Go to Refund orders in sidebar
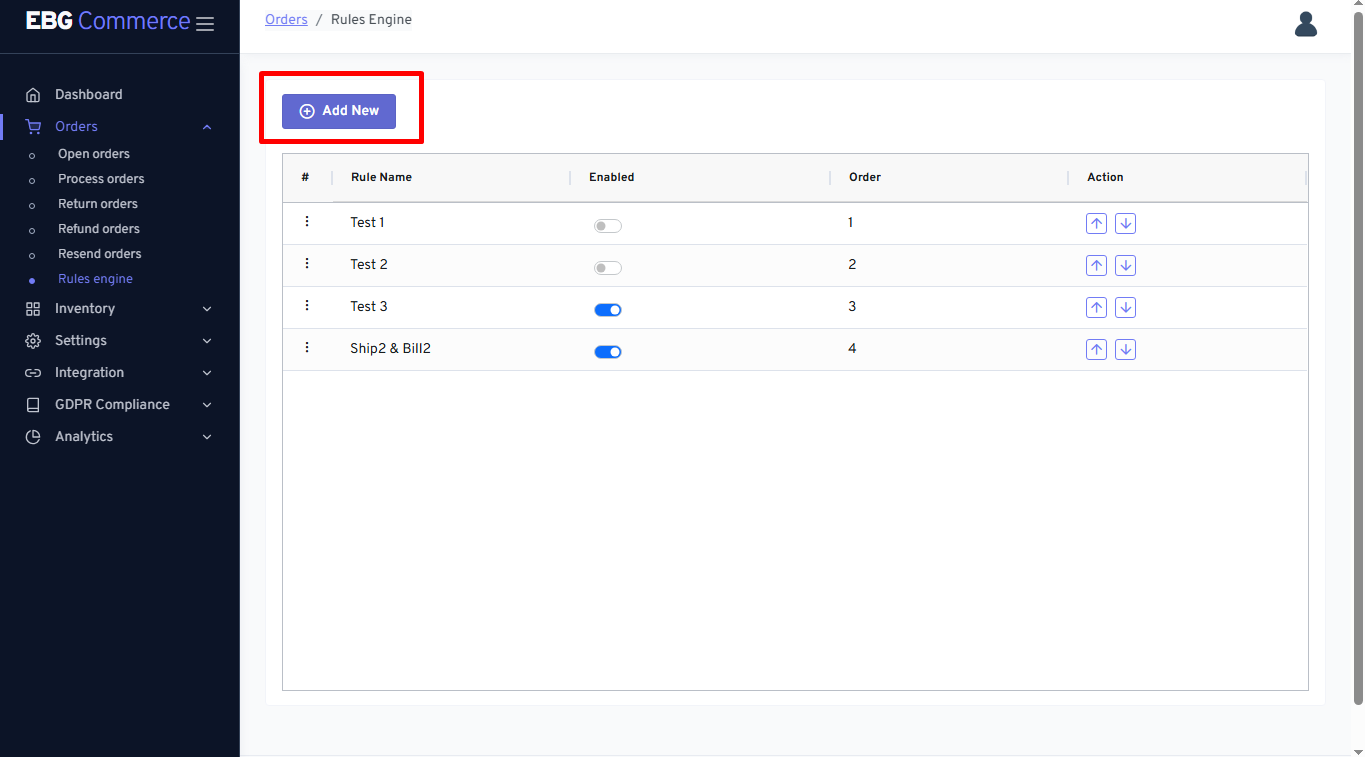Screen dimensions: 1365x757 (x=98, y=229)
